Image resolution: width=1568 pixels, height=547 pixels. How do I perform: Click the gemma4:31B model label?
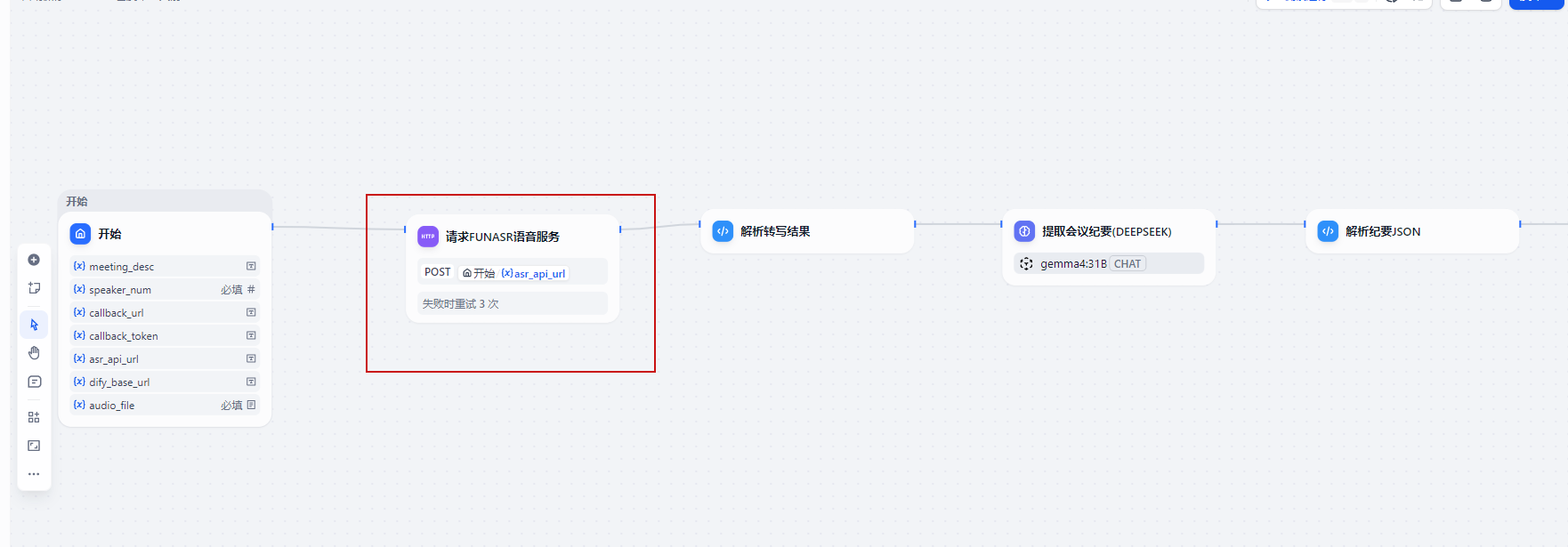point(1073,264)
